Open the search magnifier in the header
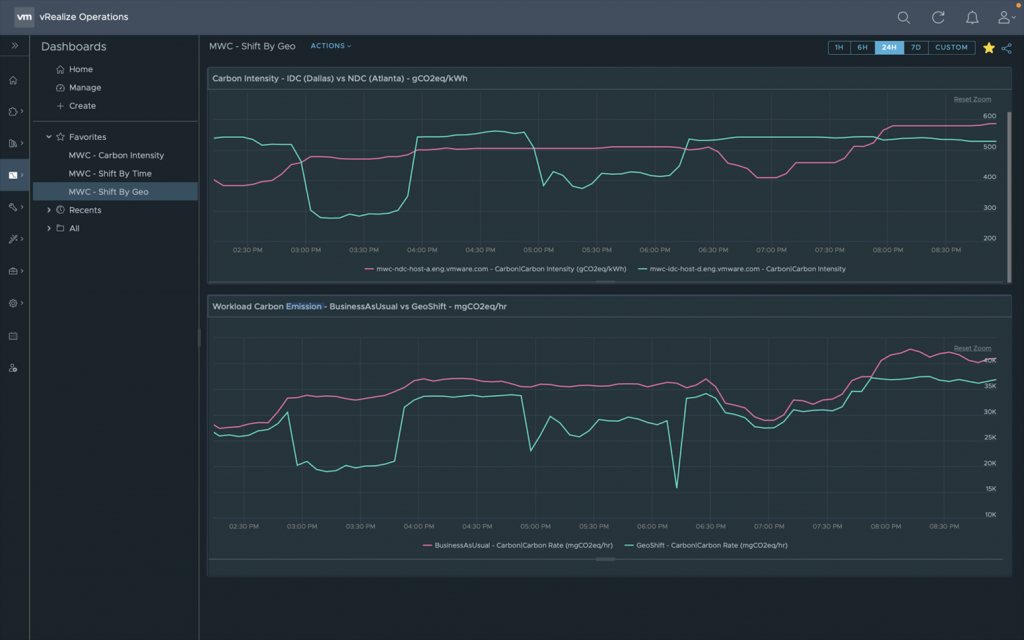 tap(903, 17)
